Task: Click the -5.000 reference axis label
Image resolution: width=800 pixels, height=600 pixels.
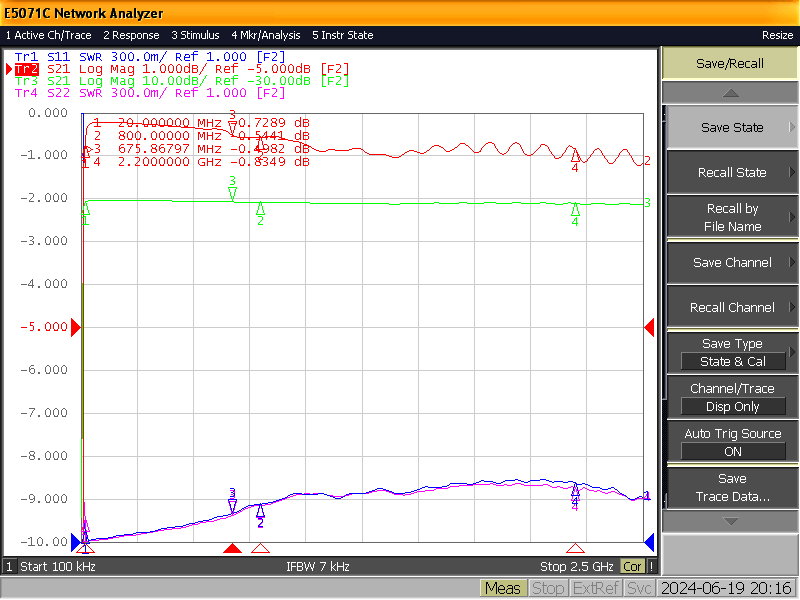Action: (x=44, y=327)
